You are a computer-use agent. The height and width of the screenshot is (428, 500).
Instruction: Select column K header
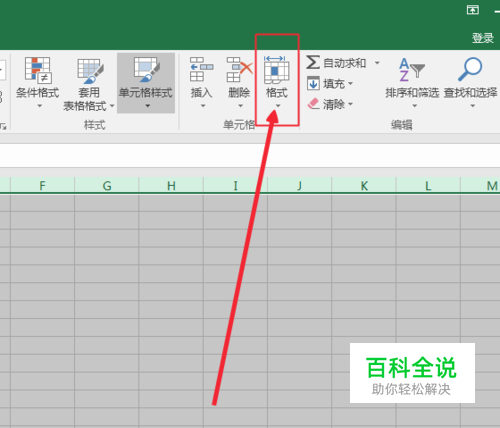364,185
